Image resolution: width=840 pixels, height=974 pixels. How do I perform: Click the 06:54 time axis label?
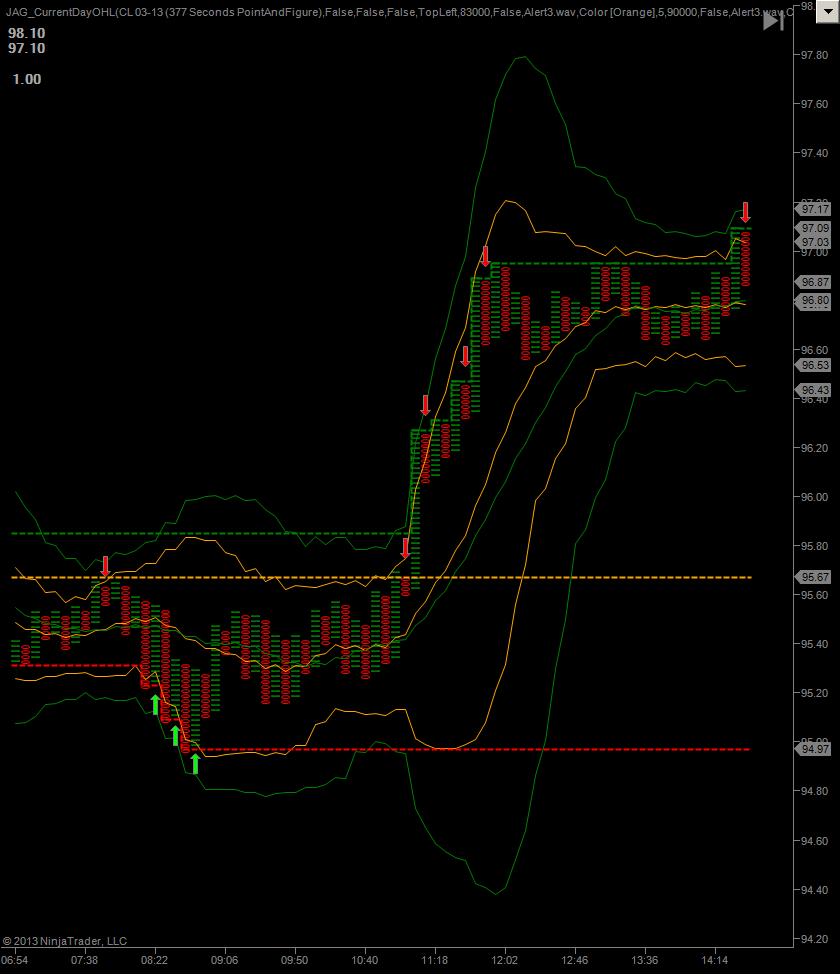click(15, 960)
